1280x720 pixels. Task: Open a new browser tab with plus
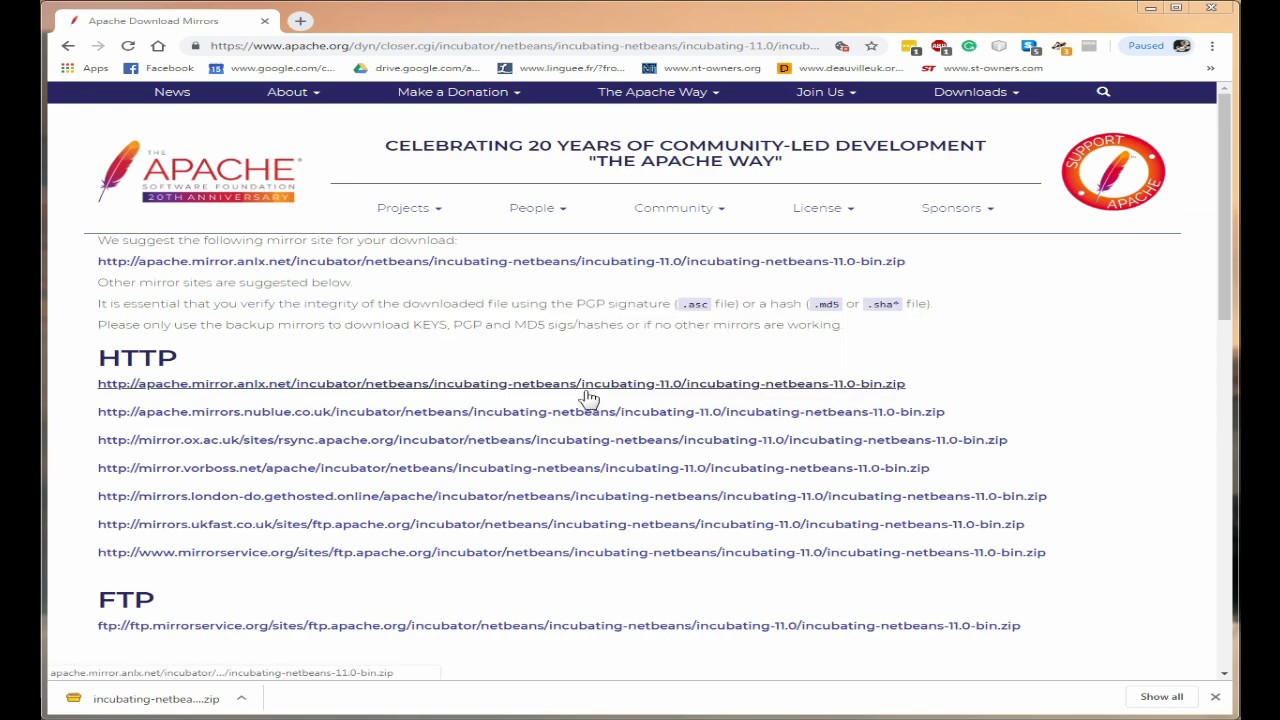point(300,20)
